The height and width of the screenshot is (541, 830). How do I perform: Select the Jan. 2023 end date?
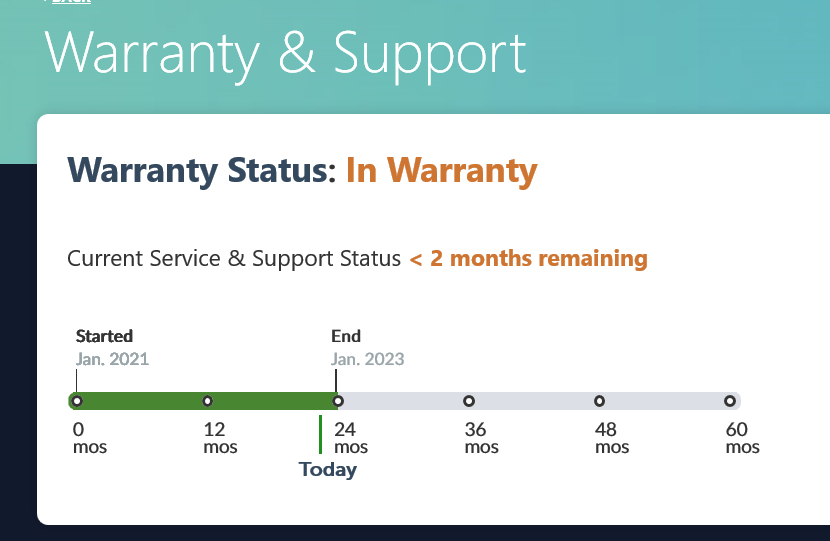point(367,358)
